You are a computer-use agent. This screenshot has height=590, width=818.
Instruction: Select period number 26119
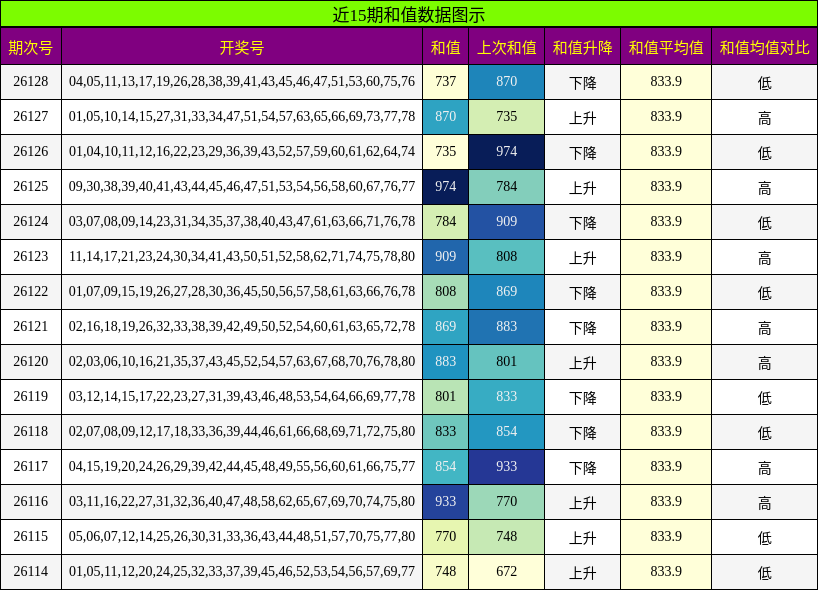tap(31, 396)
